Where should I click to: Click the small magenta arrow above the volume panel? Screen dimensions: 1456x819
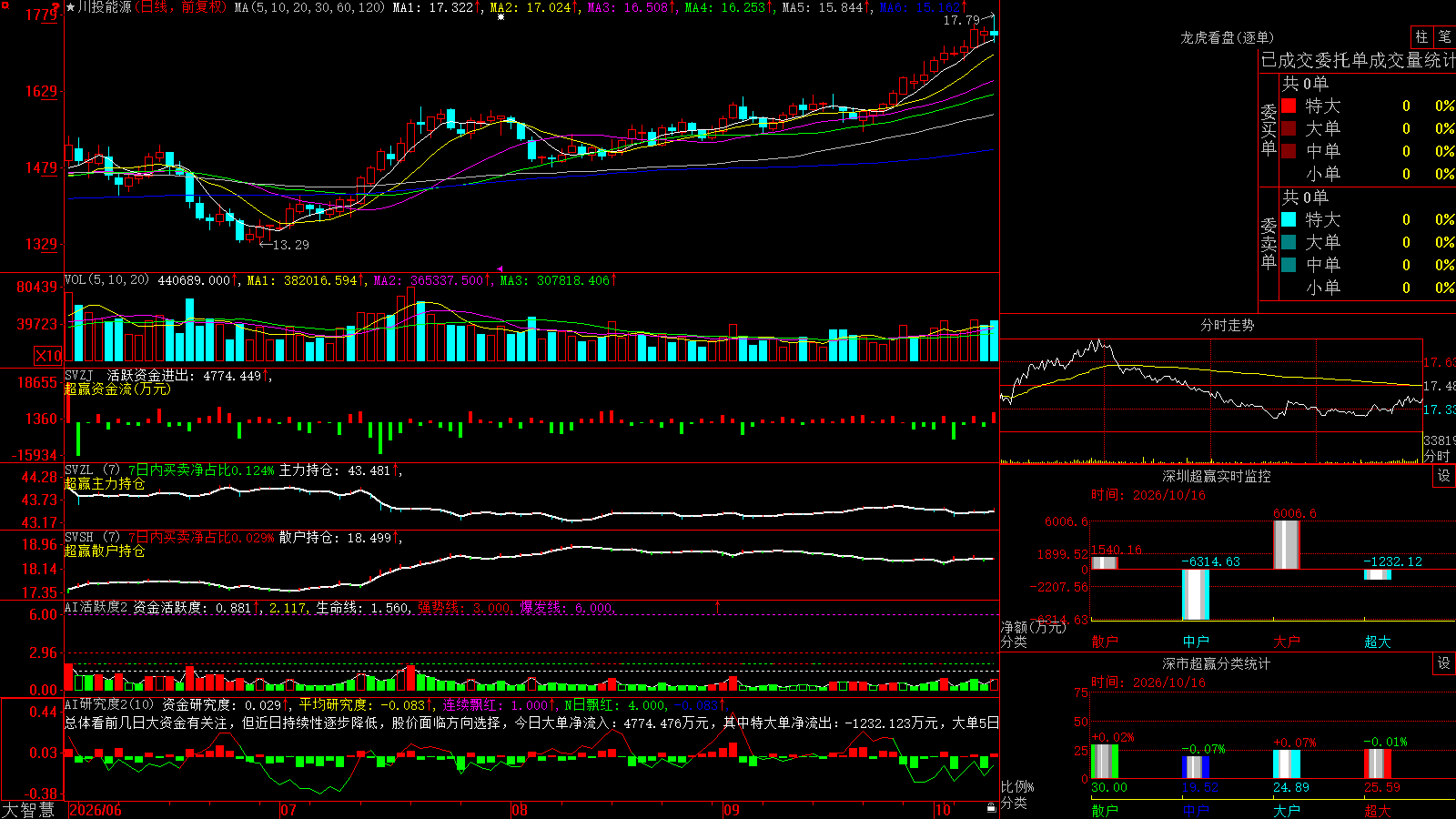pyautogui.click(x=500, y=269)
